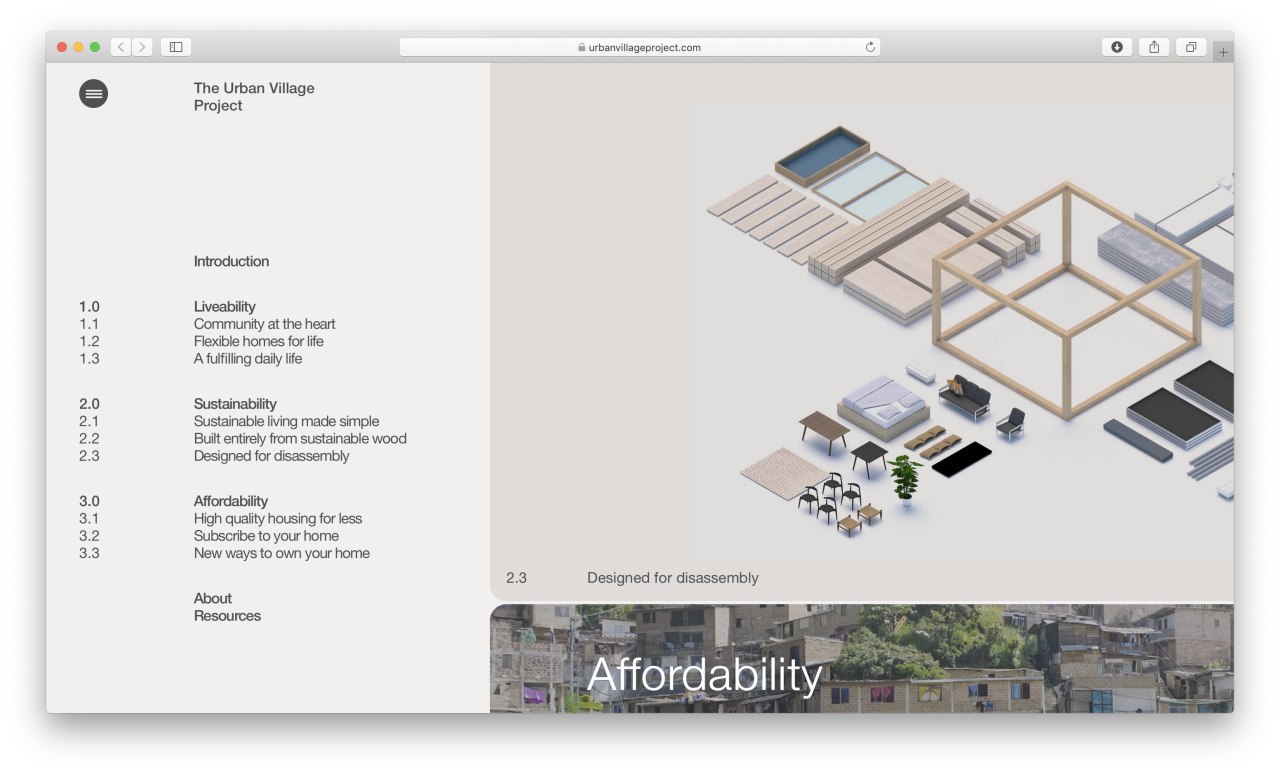Screen dimensions: 1280x774
Task: Click section number 3.0
Action: pyautogui.click(x=89, y=501)
